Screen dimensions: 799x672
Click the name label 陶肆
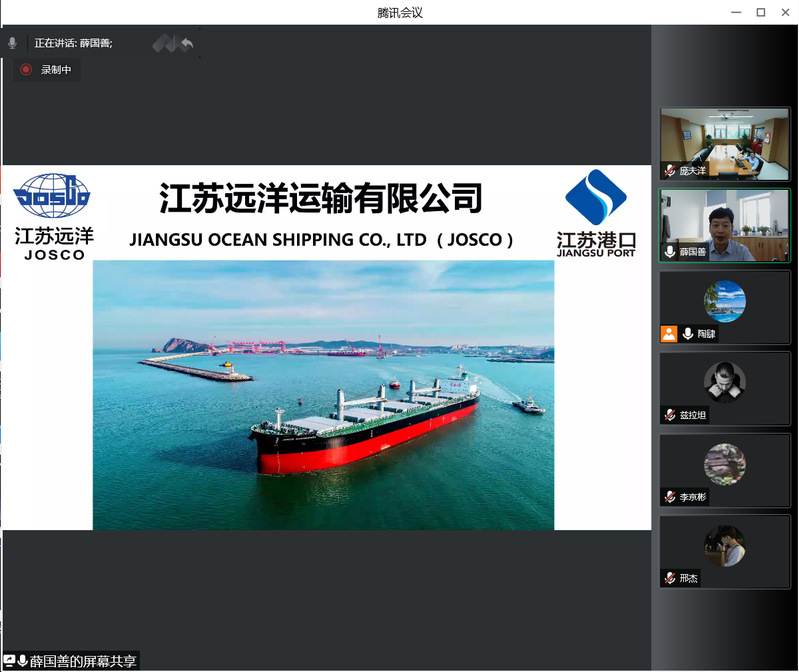point(706,334)
